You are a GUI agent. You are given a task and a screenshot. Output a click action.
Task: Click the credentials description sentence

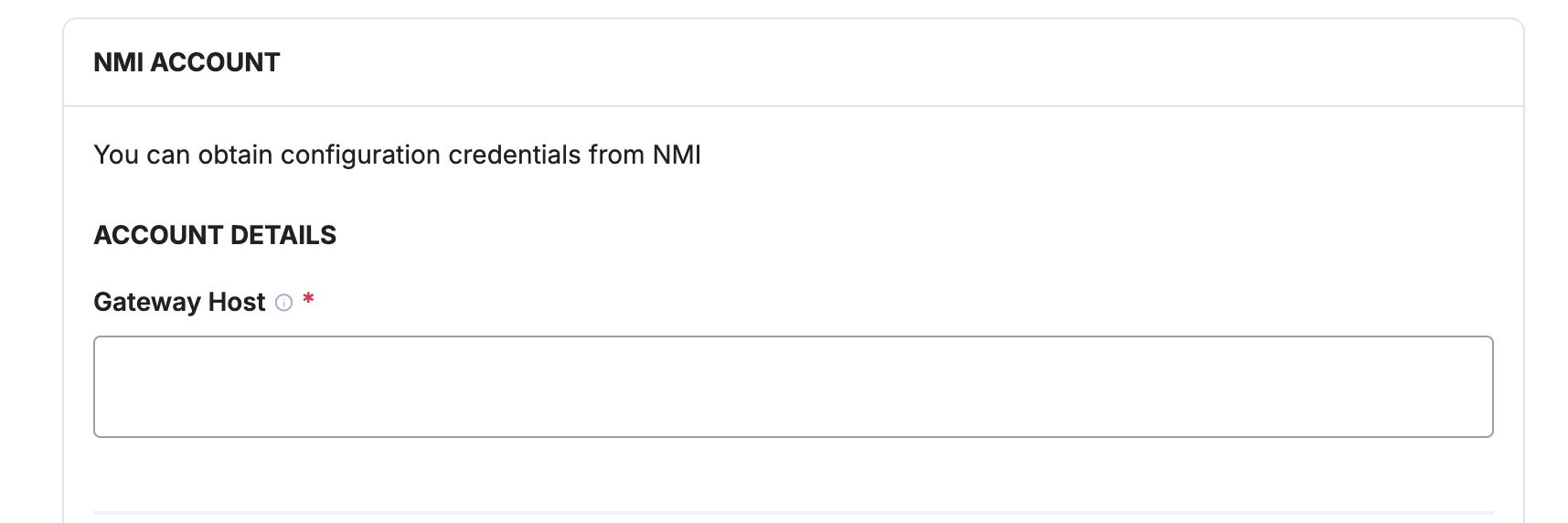click(397, 155)
